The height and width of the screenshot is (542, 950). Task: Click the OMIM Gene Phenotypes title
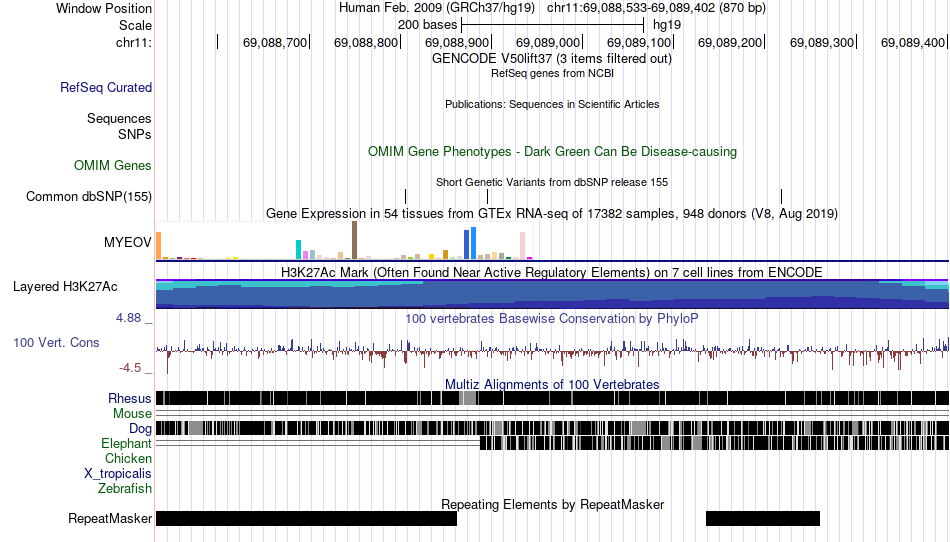coord(552,151)
